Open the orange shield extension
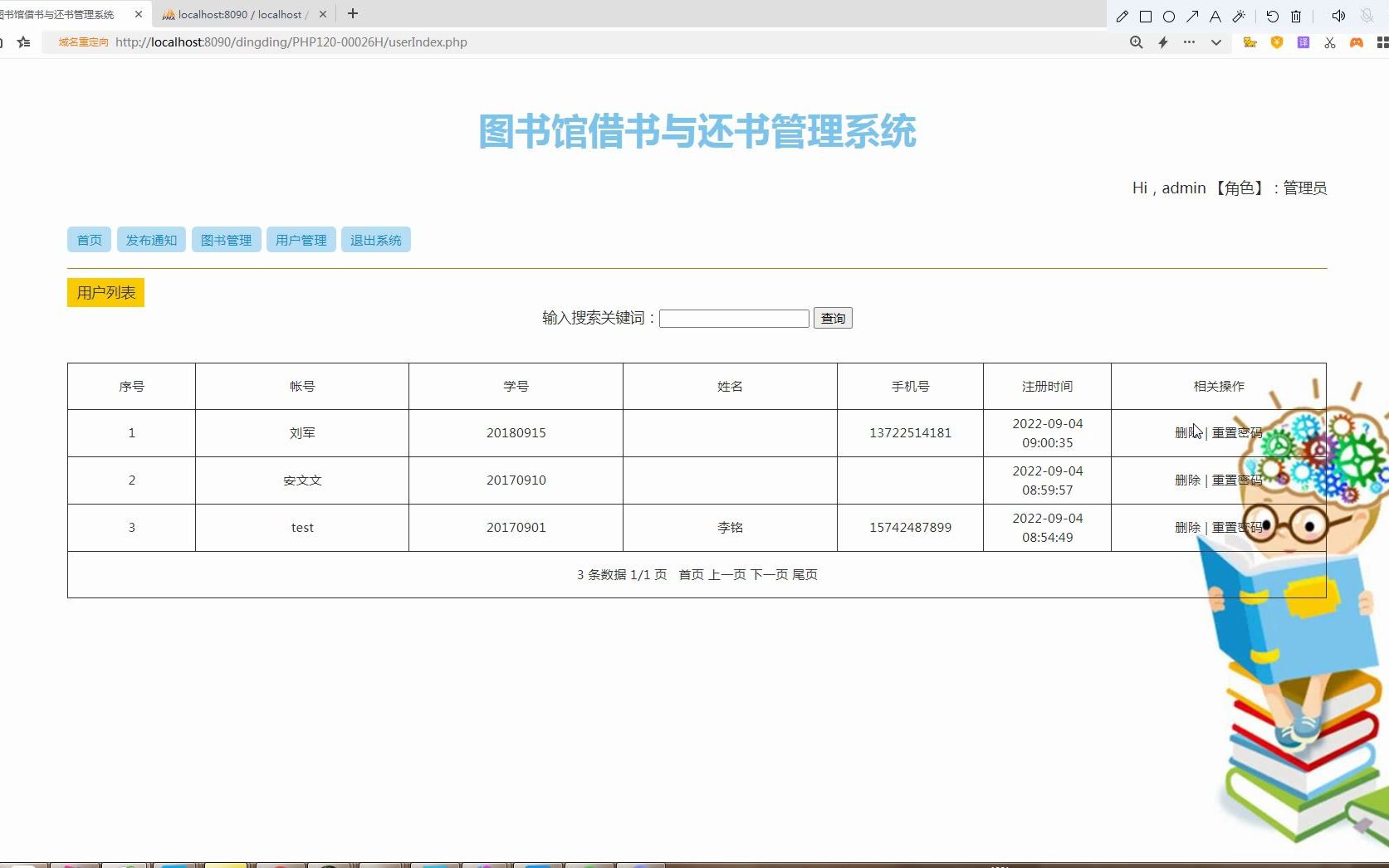 tap(1277, 42)
